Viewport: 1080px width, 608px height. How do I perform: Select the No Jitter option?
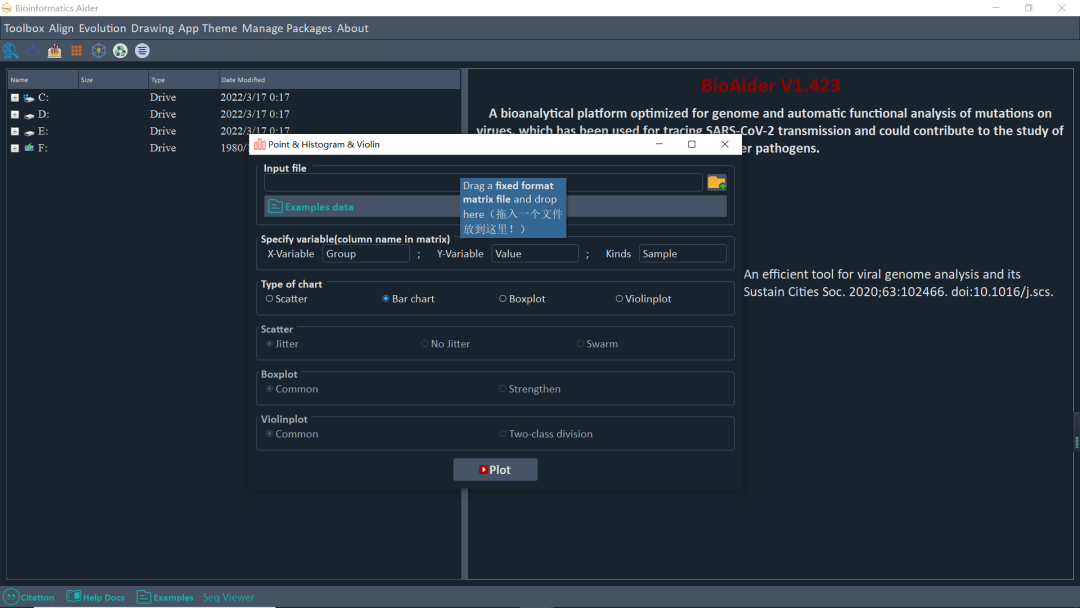coord(446,344)
